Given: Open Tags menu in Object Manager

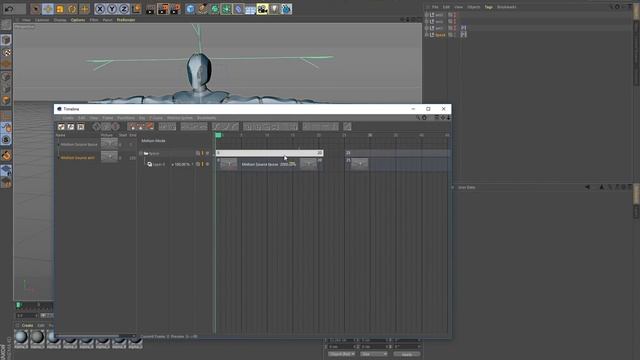Looking at the screenshot, I should pos(489,7).
